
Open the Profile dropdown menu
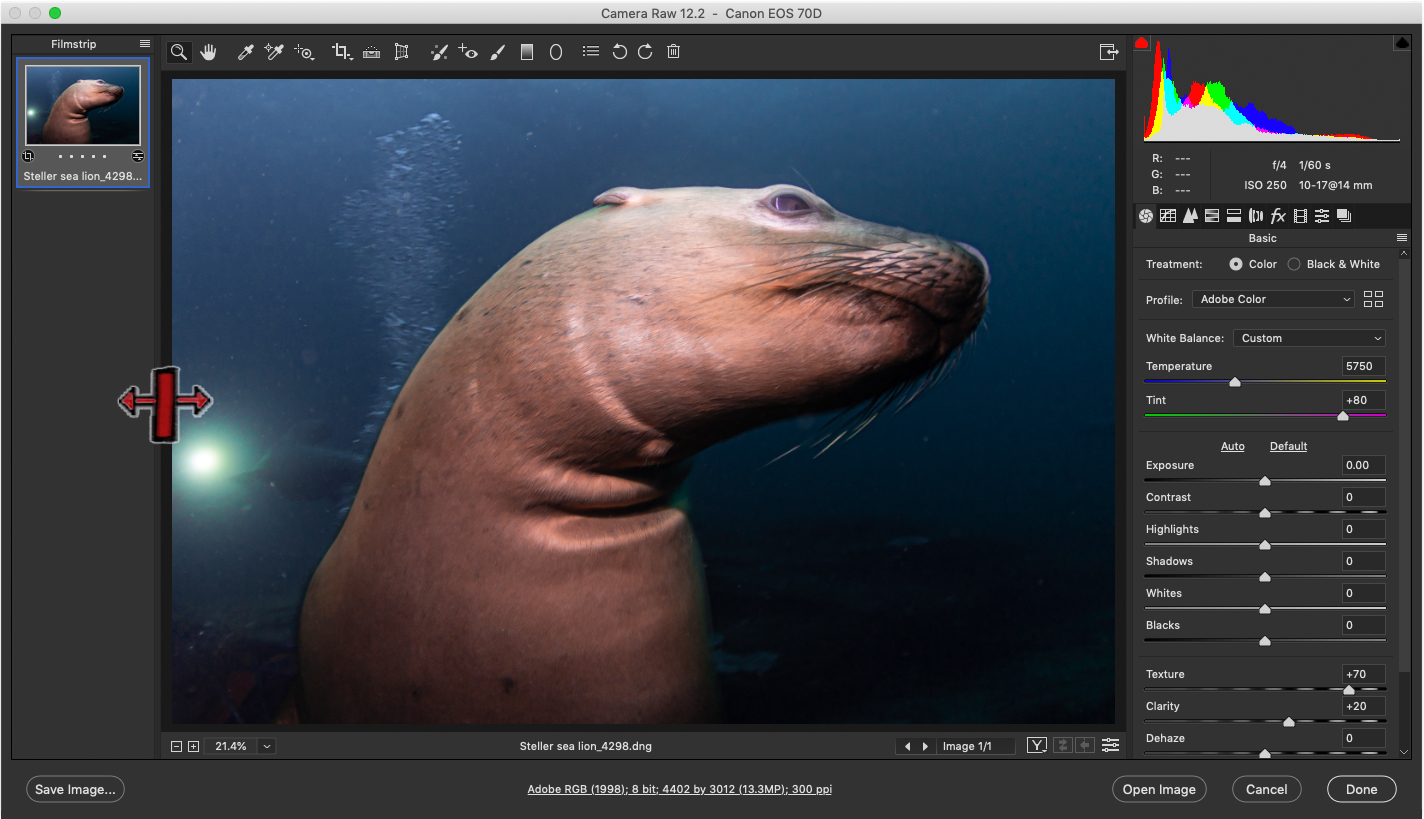(x=1272, y=299)
